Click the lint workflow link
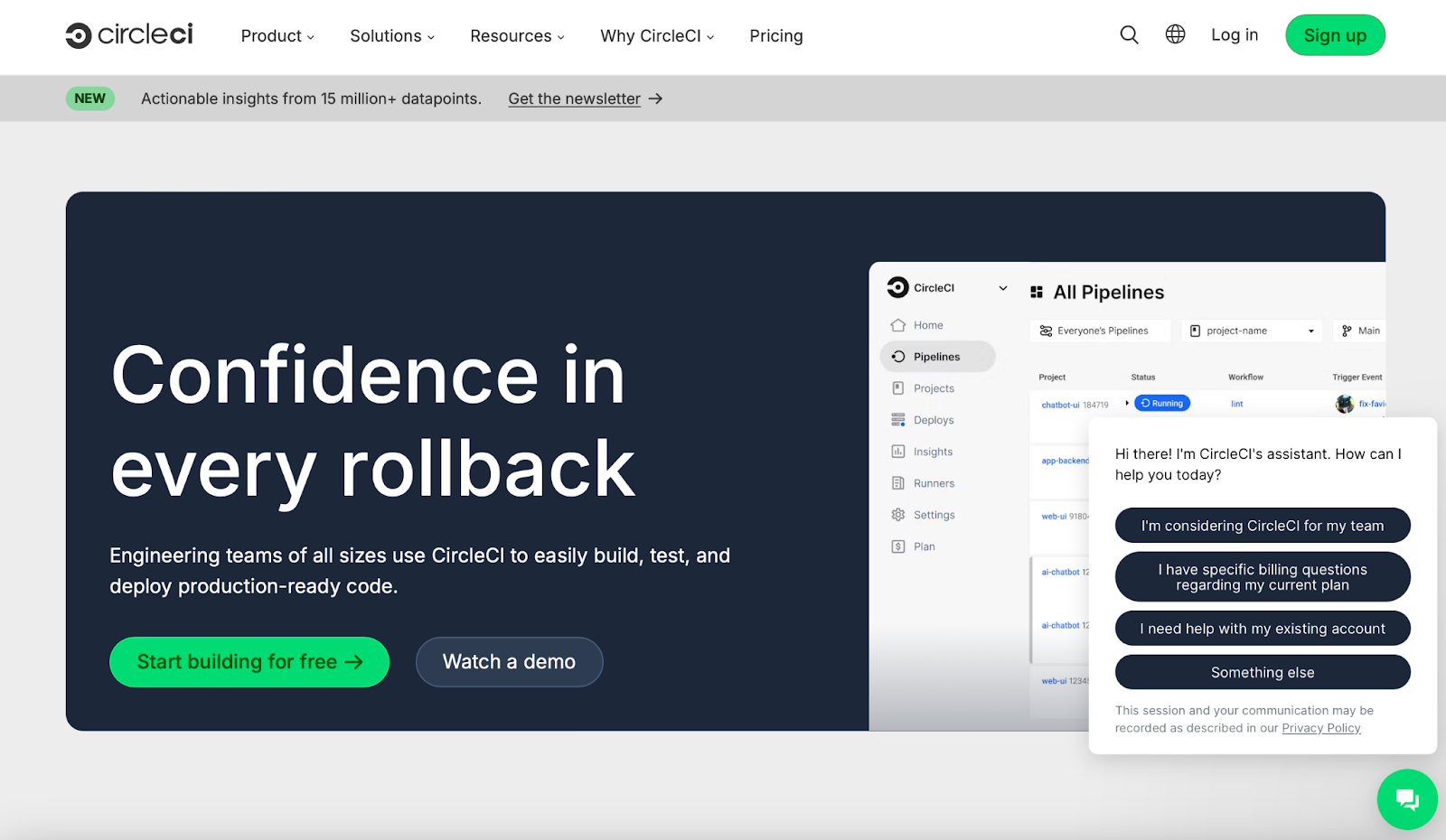 1236,404
